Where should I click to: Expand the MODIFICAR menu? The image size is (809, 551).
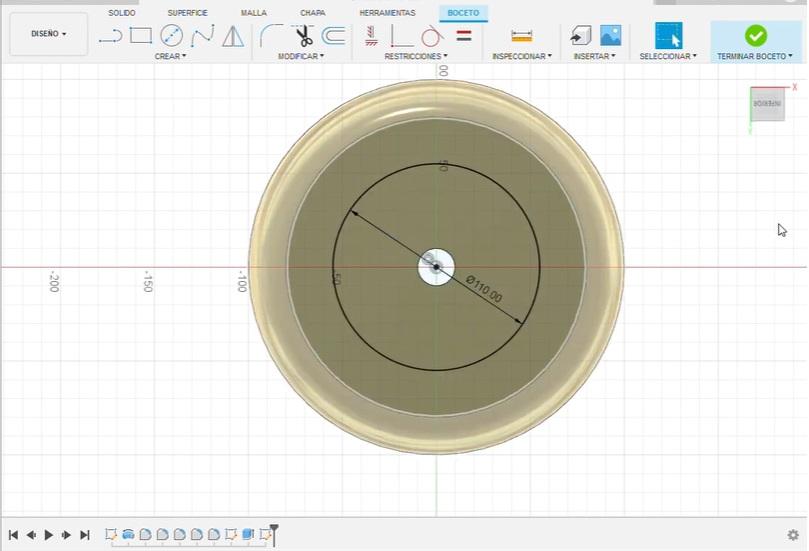click(301, 56)
